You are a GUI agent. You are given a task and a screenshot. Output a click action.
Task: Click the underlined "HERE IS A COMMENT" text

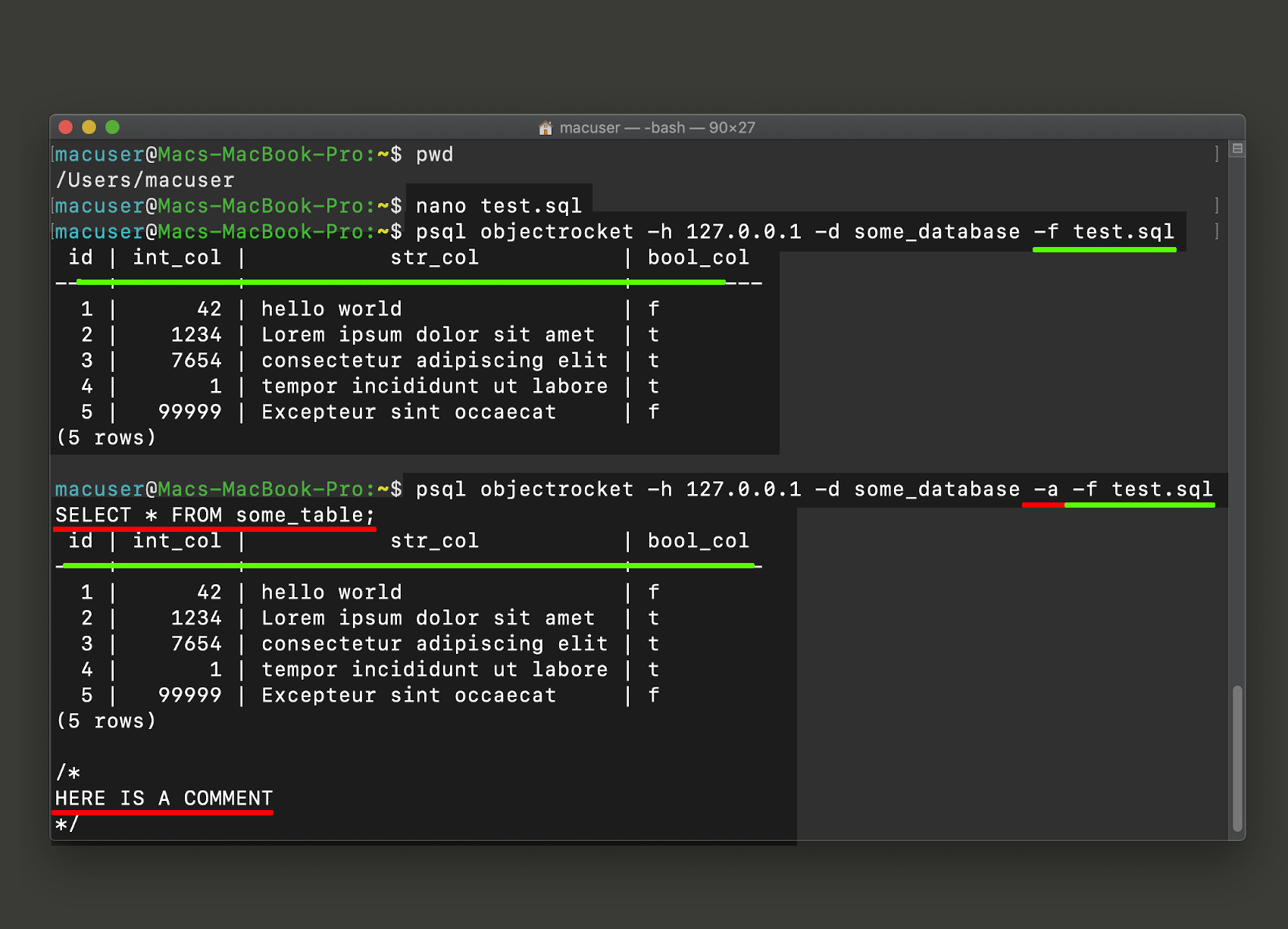[x=162, y=798]
